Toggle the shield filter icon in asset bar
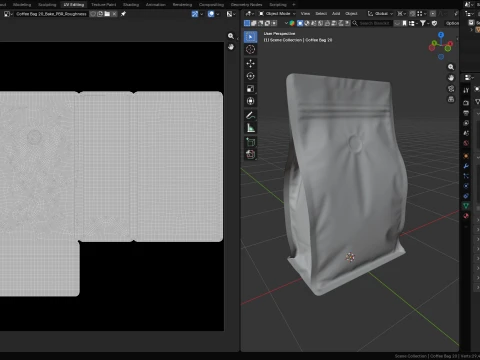 click(x=434, y=23)
